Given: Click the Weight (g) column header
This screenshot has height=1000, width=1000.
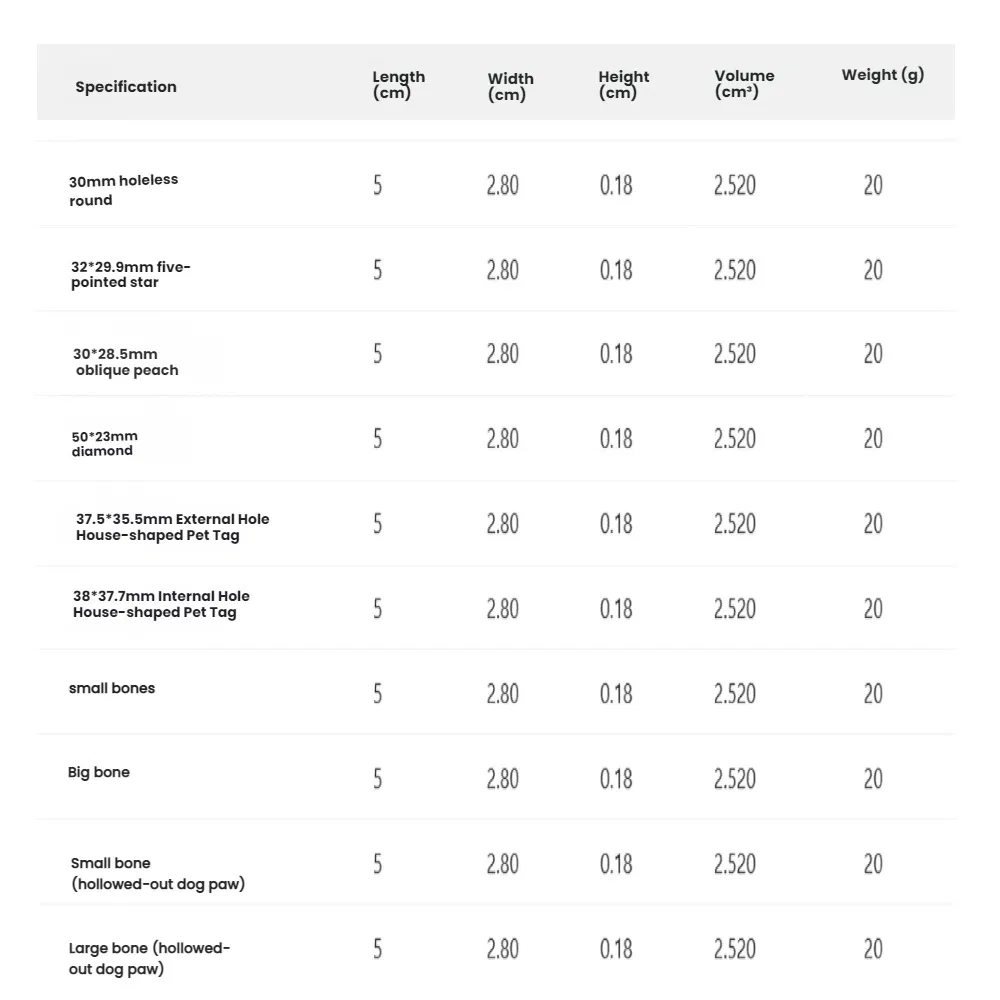Looking at the screenshot, I should (x=882, y=75).
